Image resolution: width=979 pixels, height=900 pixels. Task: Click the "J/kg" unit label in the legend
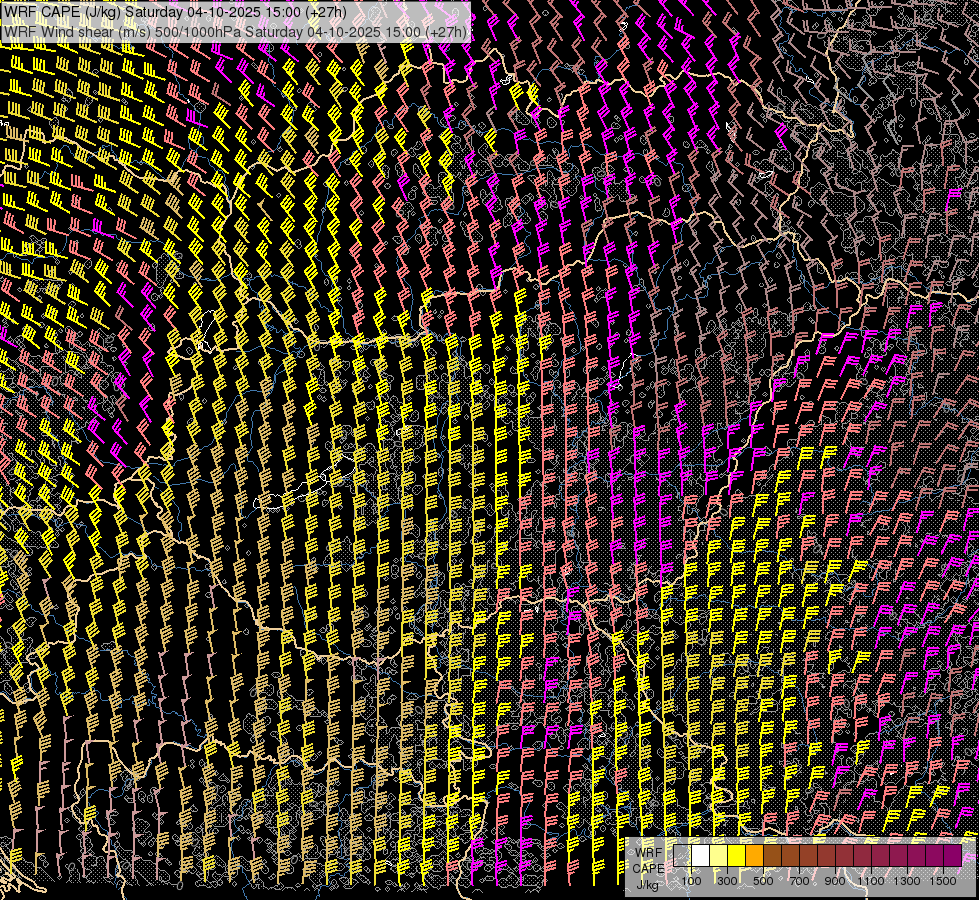coord(648,884)
